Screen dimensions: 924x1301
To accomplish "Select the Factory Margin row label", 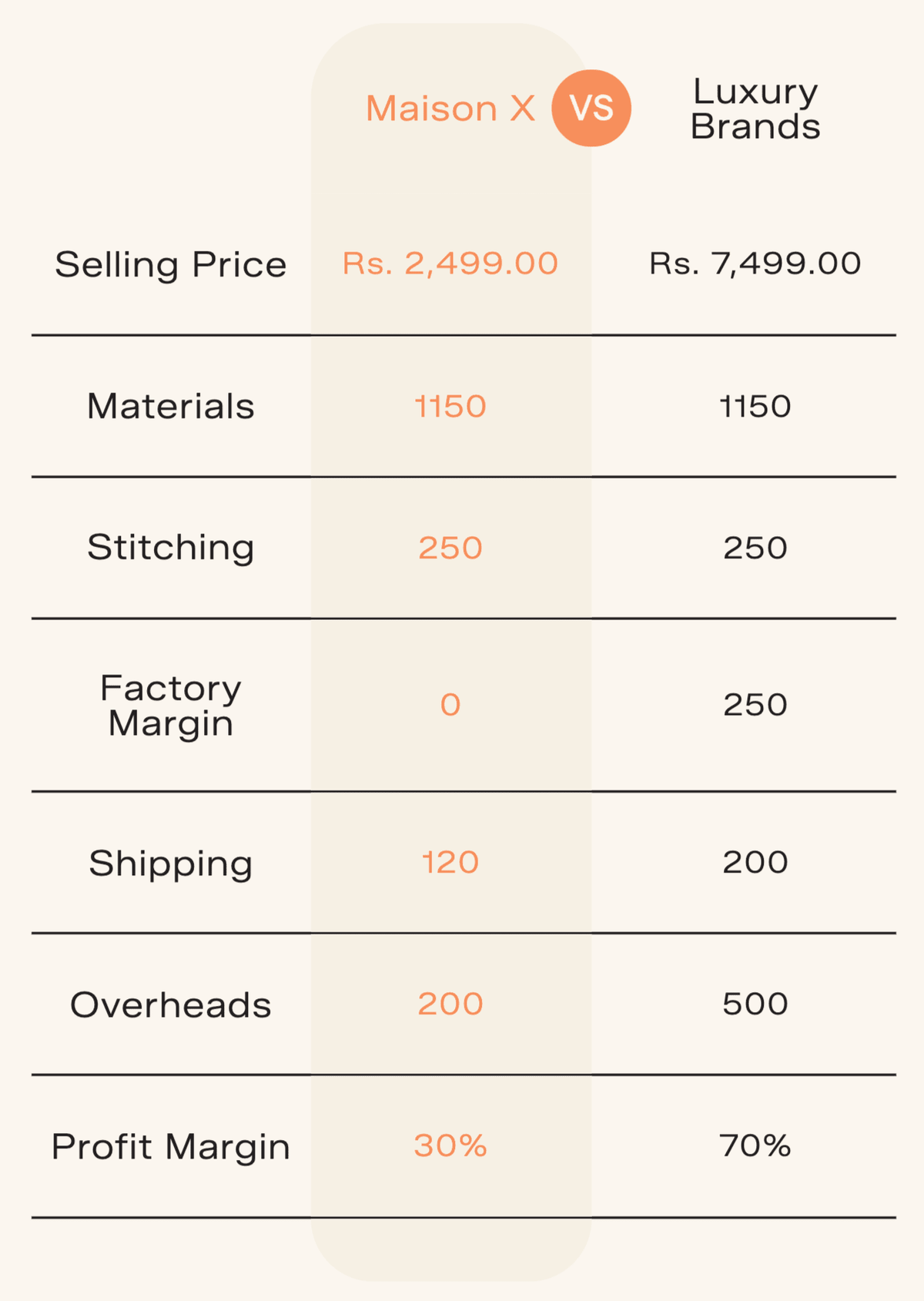I will coord(171,706).
